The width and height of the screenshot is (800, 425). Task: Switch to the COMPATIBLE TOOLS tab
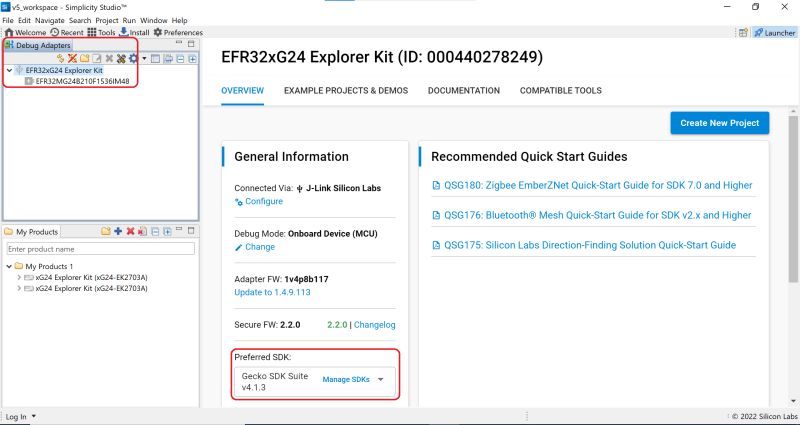[561, 91]
